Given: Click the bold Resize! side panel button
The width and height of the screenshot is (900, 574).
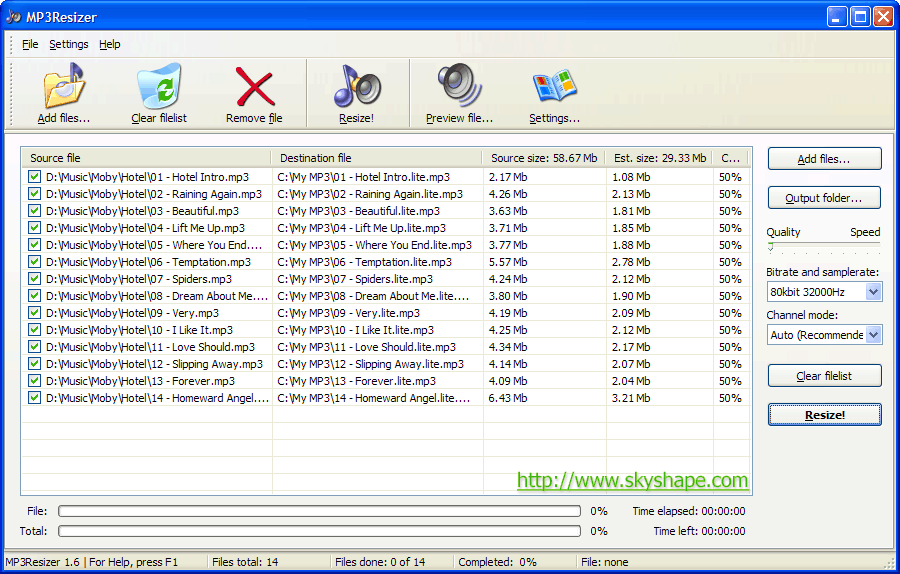Looking at the screenshot, I should pos(824,414).
